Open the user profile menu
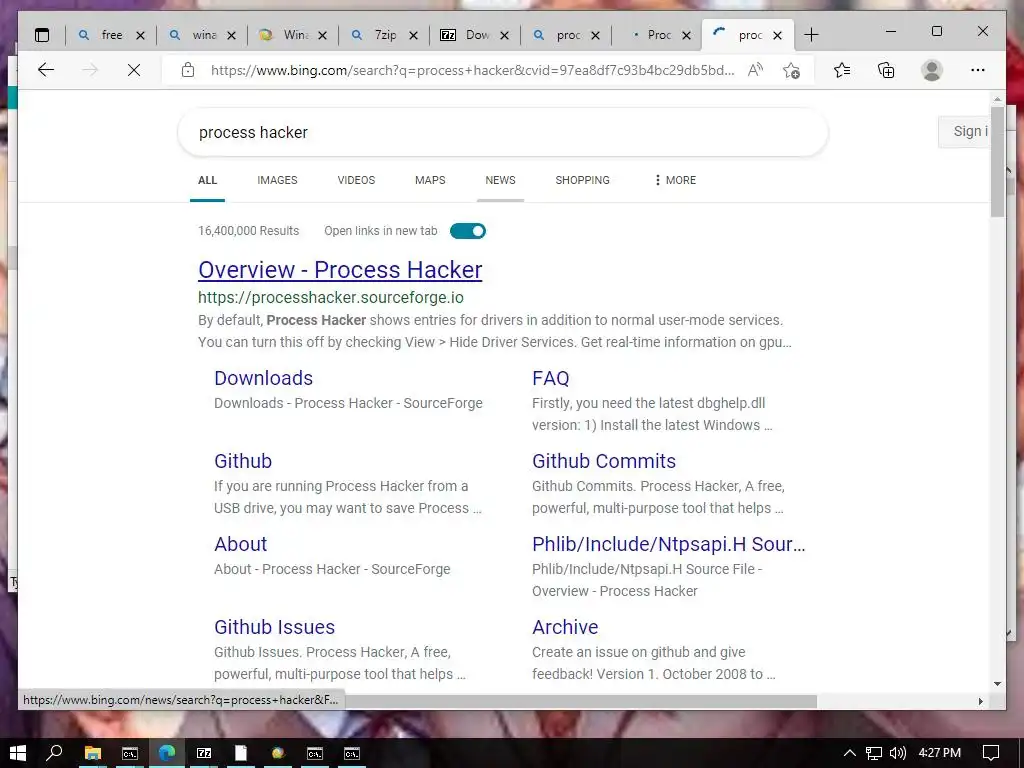 coord(932,70)
